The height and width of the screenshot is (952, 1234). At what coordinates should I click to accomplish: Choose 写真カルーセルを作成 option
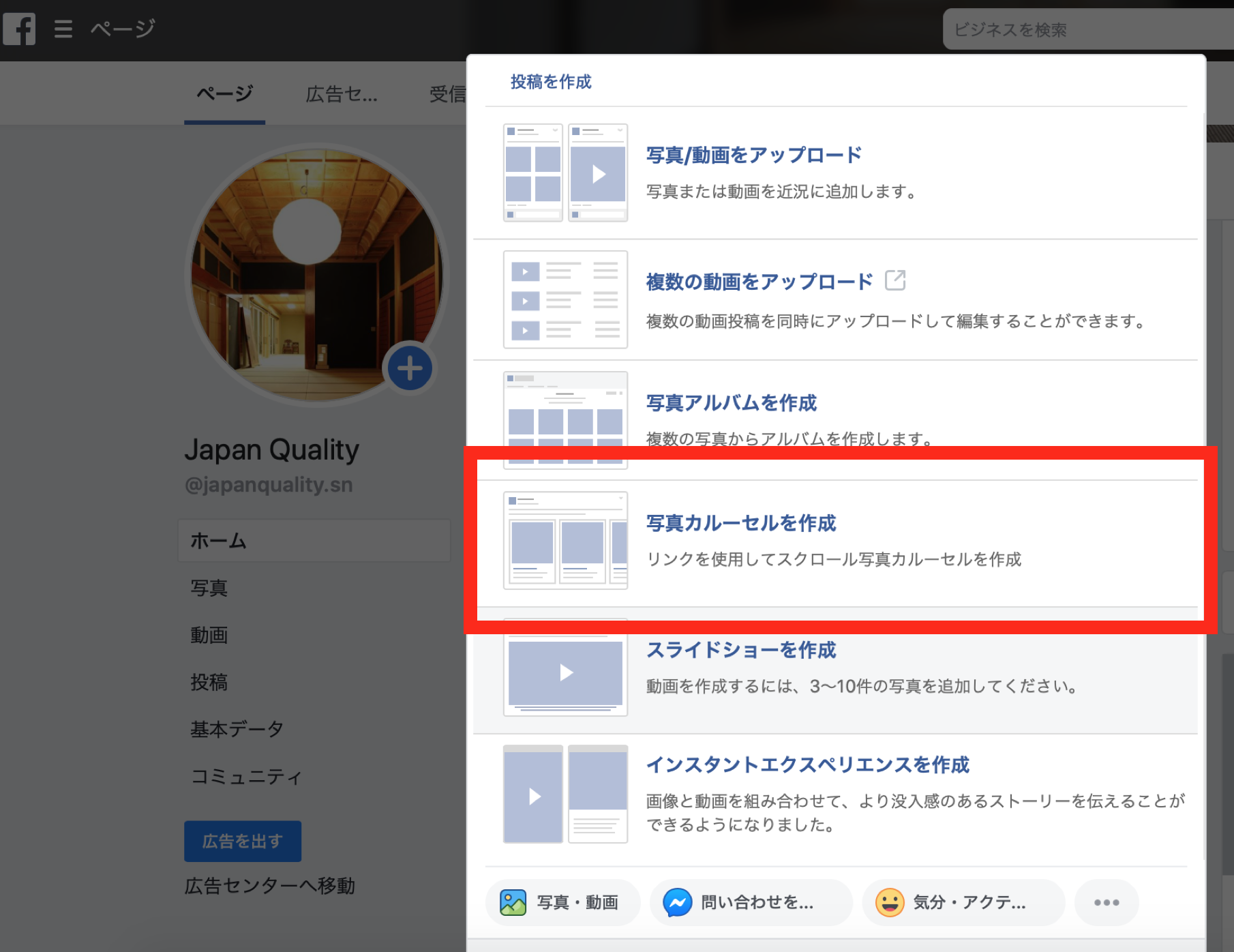(740, 523)
